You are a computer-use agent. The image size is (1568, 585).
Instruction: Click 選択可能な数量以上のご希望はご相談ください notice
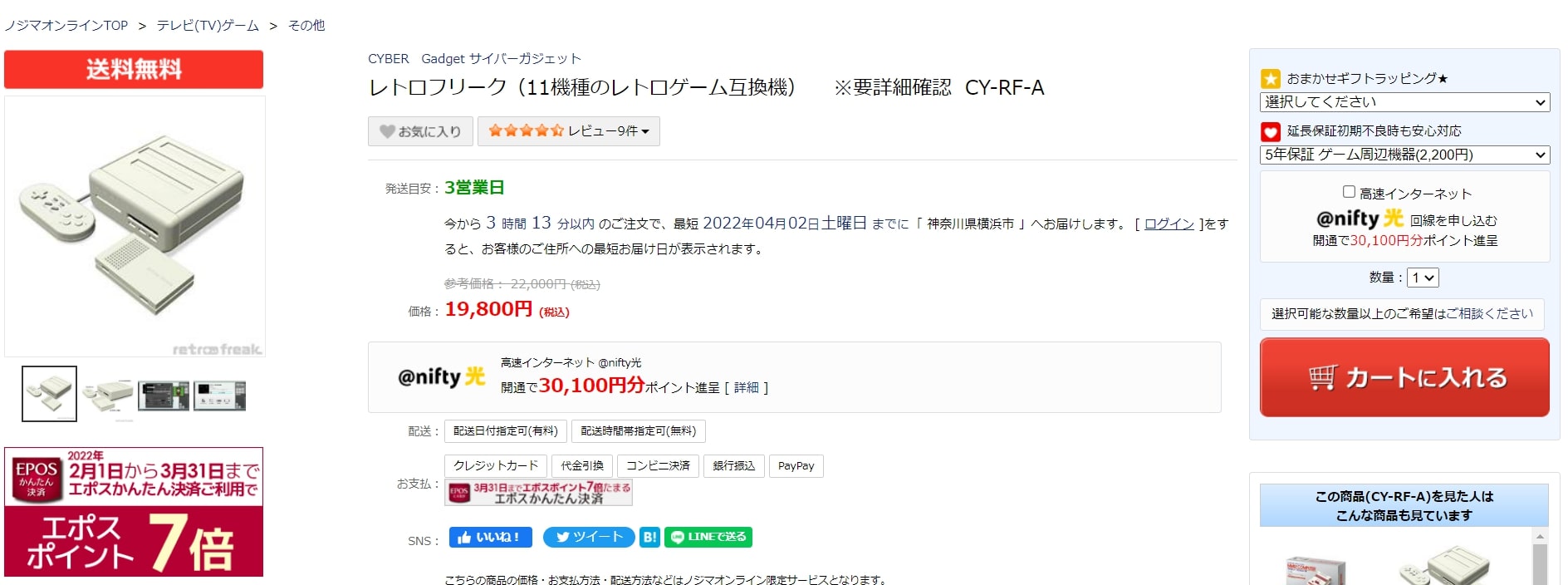pyautogui.click(x=1402, y=314)
